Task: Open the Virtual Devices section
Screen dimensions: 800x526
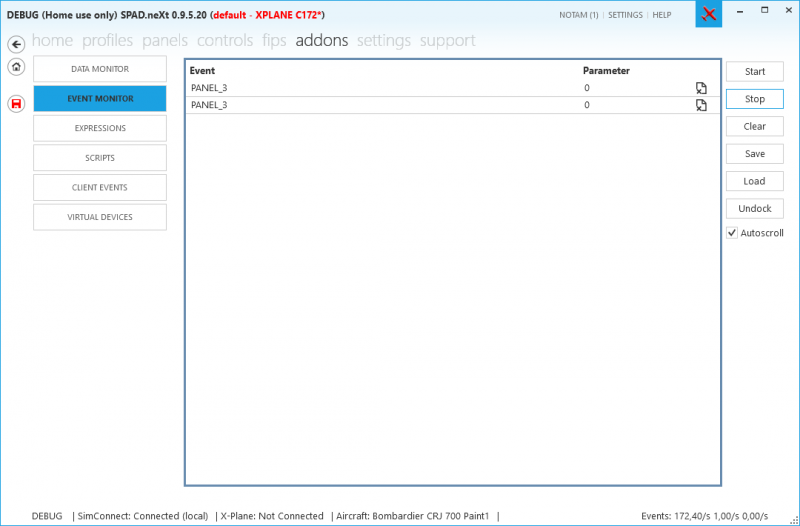Action: coord(100,217)
